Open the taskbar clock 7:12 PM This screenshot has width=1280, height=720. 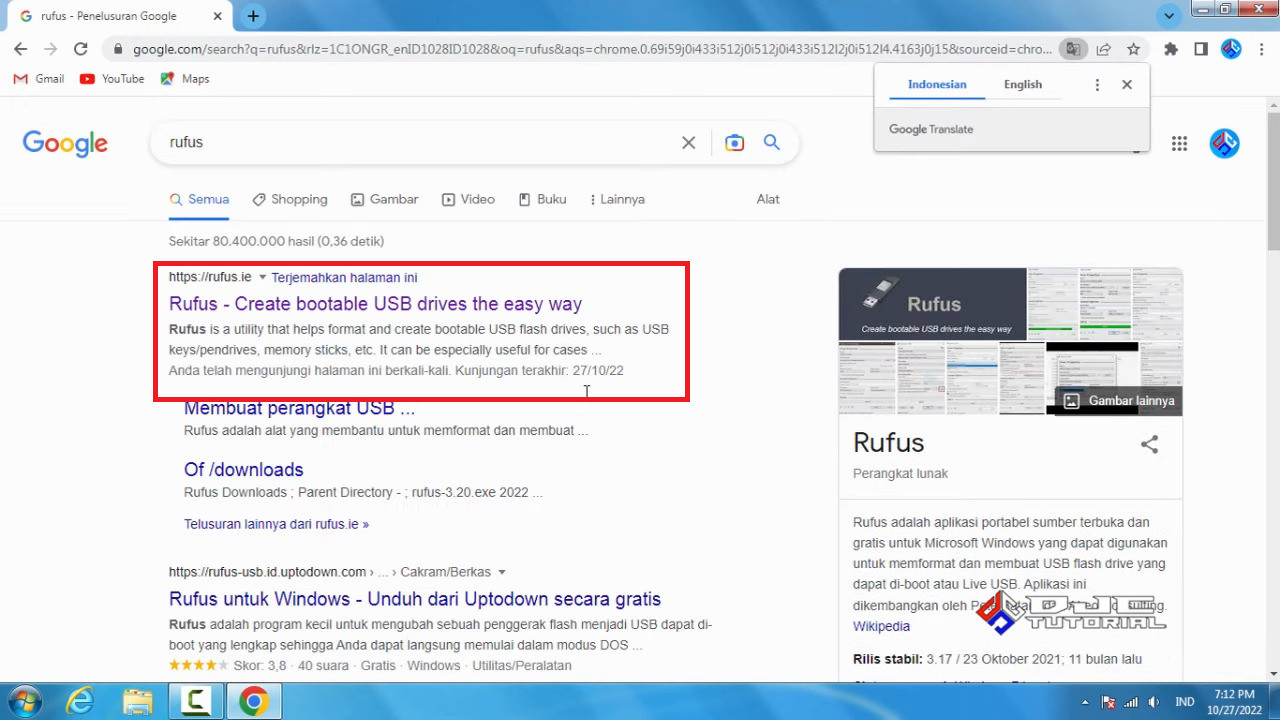[1234, 701]
